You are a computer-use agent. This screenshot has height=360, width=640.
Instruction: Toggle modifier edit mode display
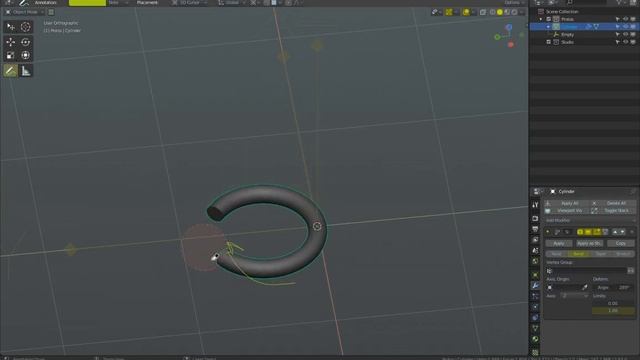tap(597, 232)
